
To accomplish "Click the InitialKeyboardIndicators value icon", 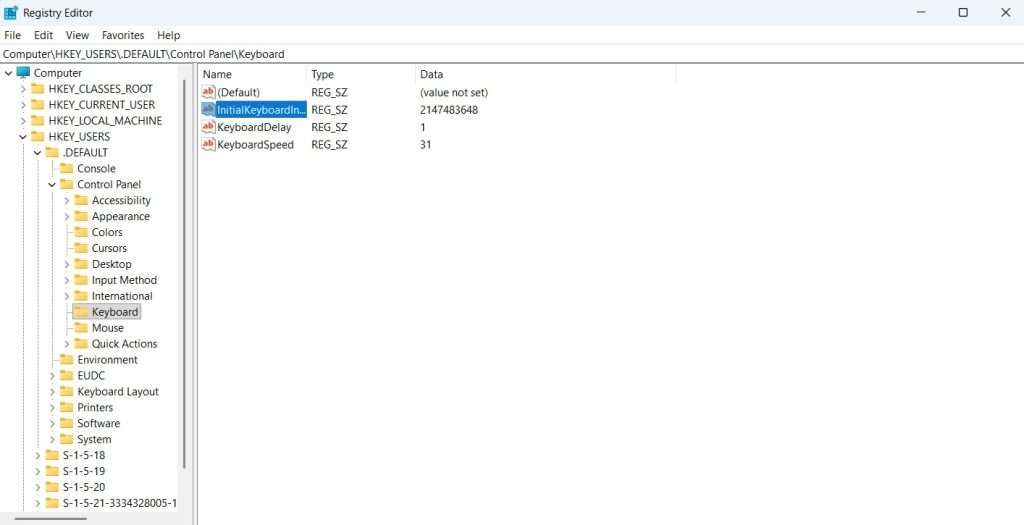I will point(208,109).
